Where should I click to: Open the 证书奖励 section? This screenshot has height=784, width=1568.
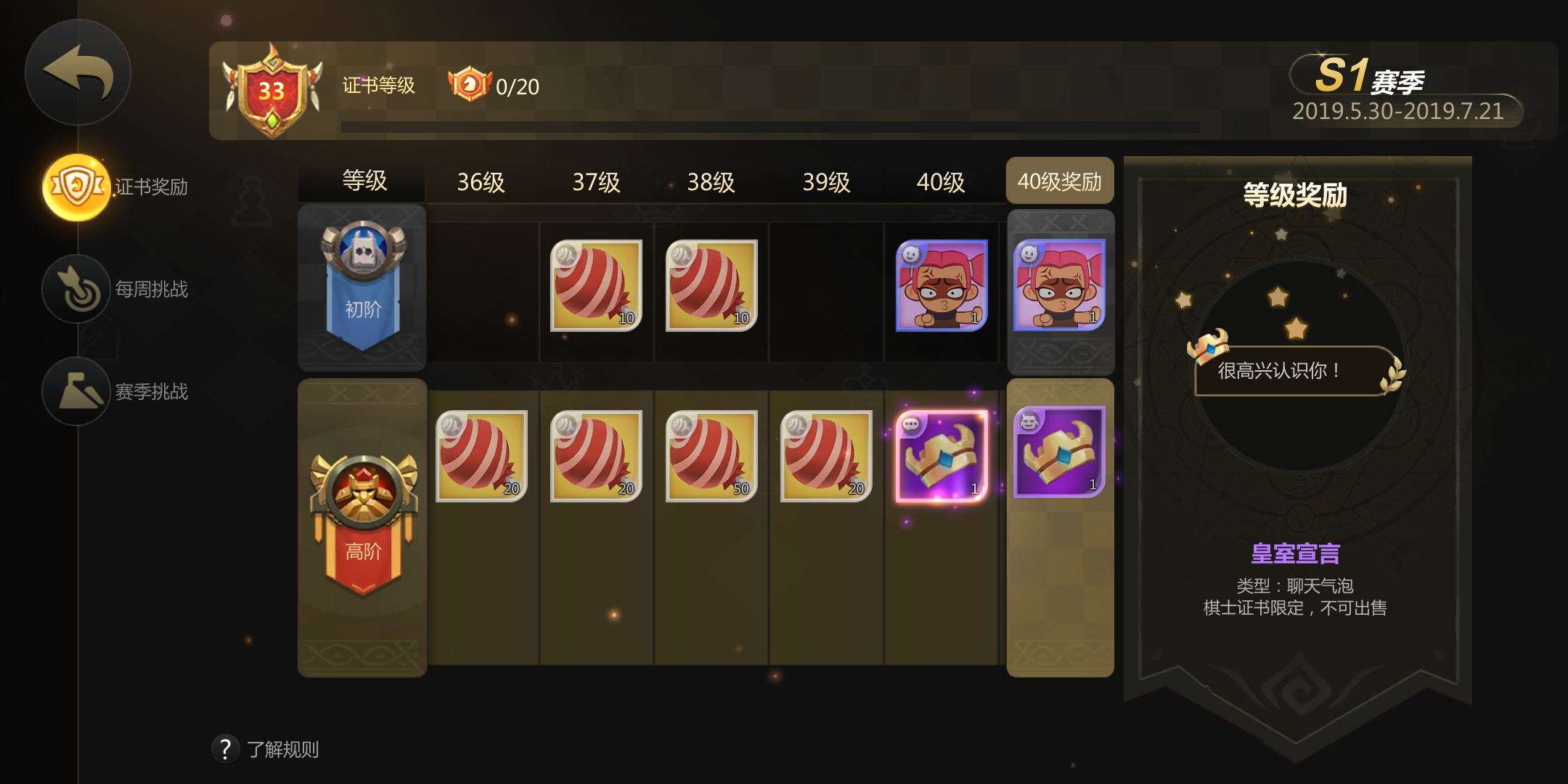116,187
